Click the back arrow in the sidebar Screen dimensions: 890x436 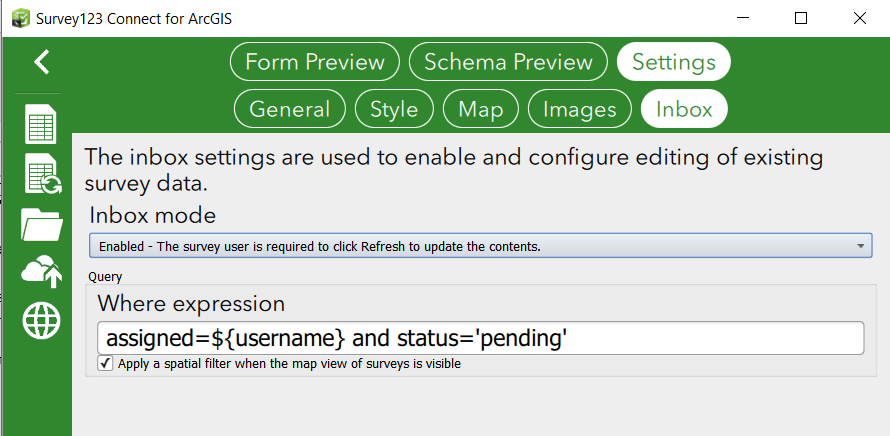(41, 62)
